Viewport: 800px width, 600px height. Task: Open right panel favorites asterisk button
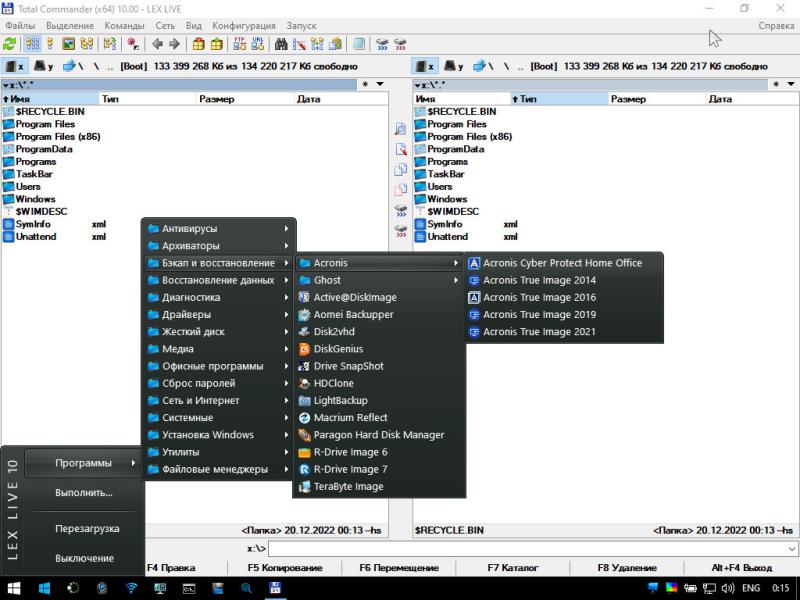776,84
